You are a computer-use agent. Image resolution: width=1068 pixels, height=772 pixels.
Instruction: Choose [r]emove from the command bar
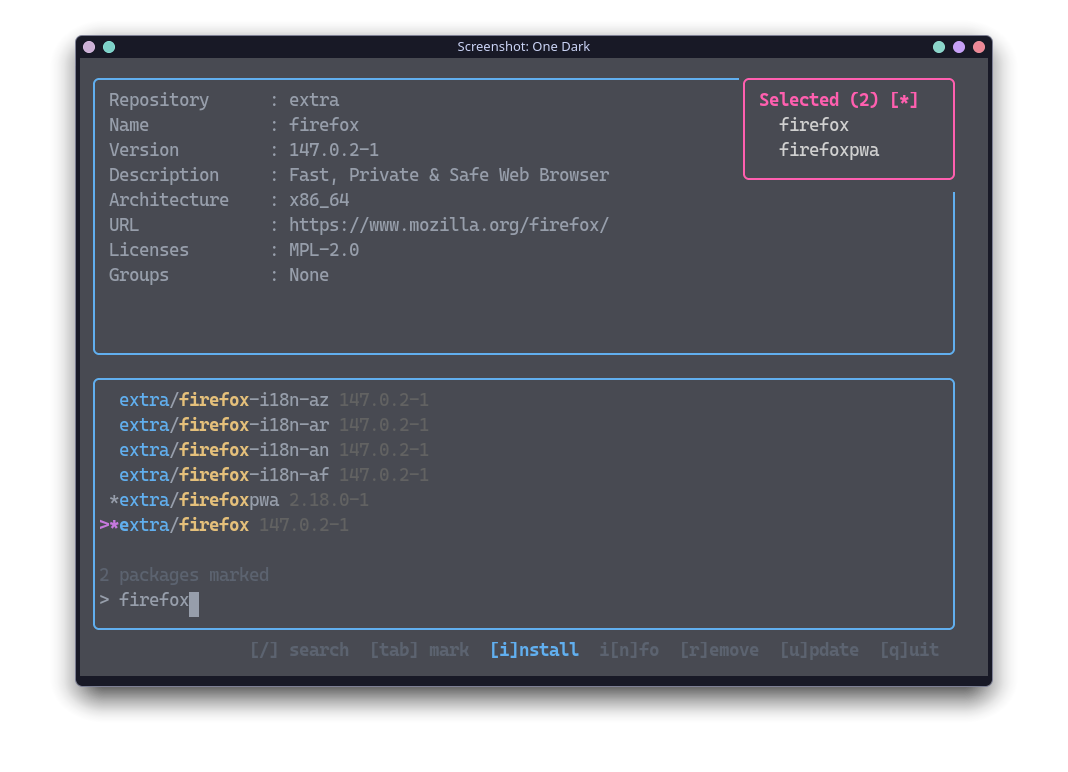click(719, 649)
